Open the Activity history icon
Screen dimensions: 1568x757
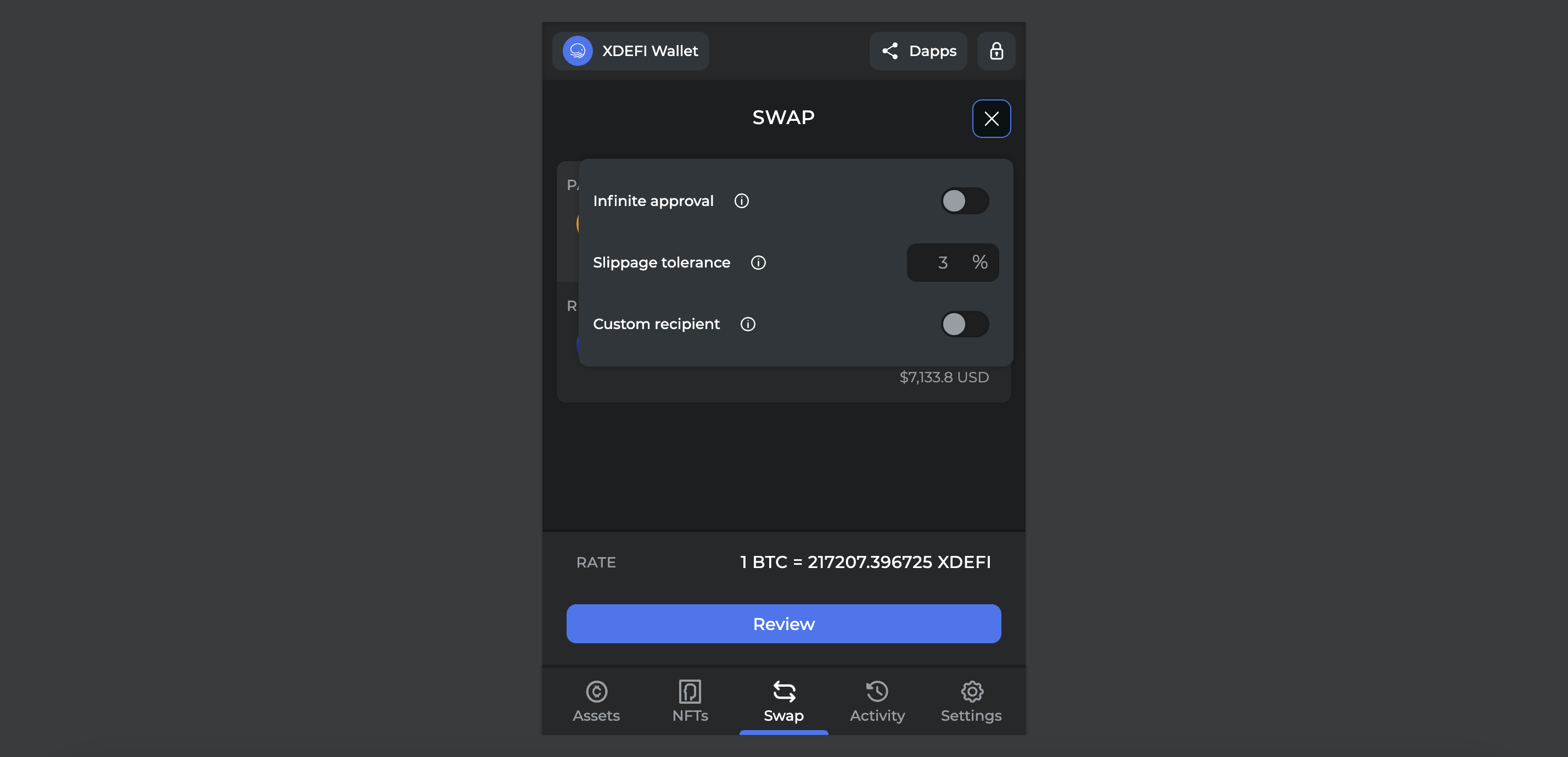[x=877, y=691]
